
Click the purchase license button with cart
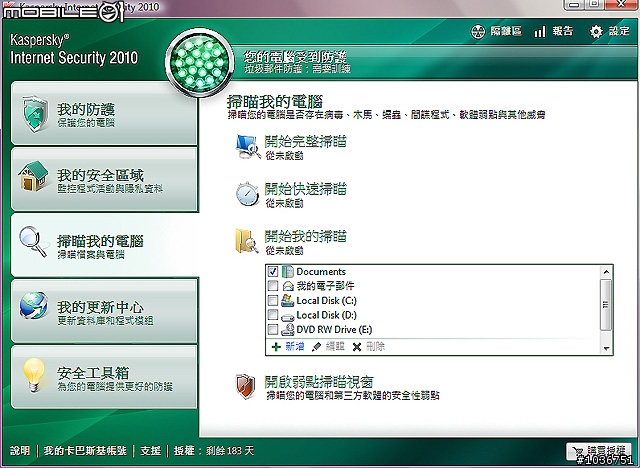coord(598,451)
